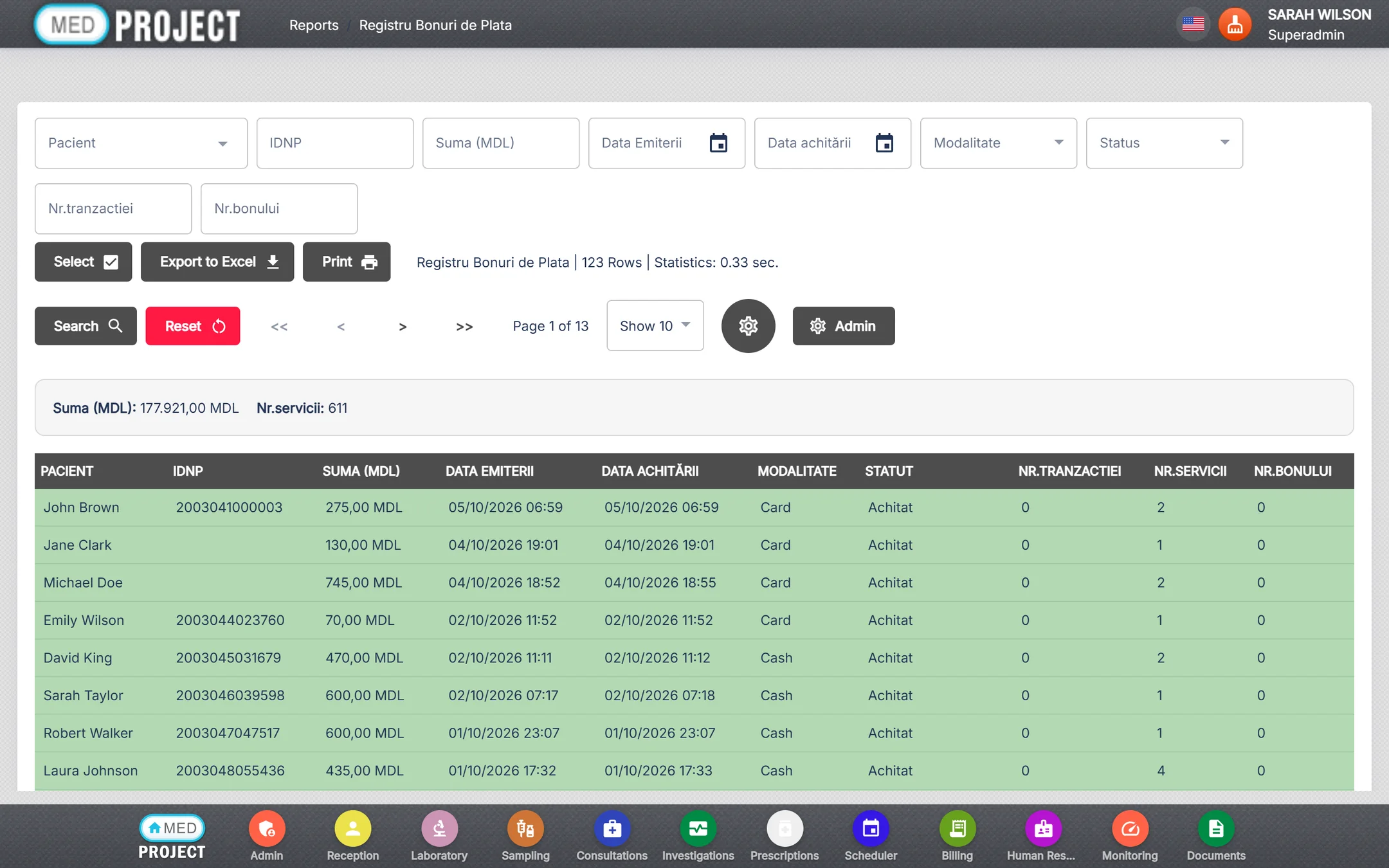The height and width of the screenshot is (868, 1389).
Task: Open the Investigations module
Action: pos(698,836)
